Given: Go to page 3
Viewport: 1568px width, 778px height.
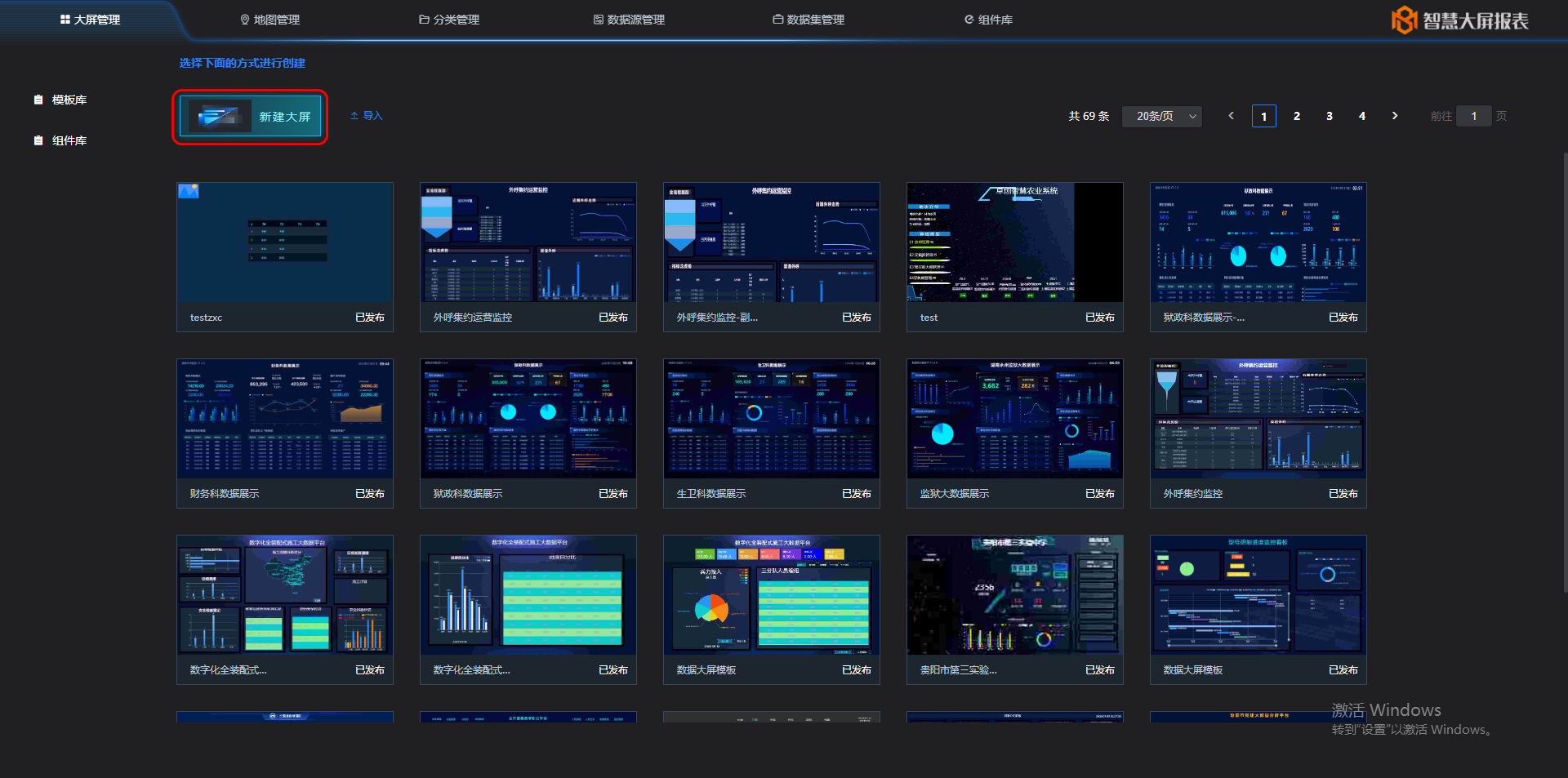Looking at the screenshot, I should pos(1330,116).
